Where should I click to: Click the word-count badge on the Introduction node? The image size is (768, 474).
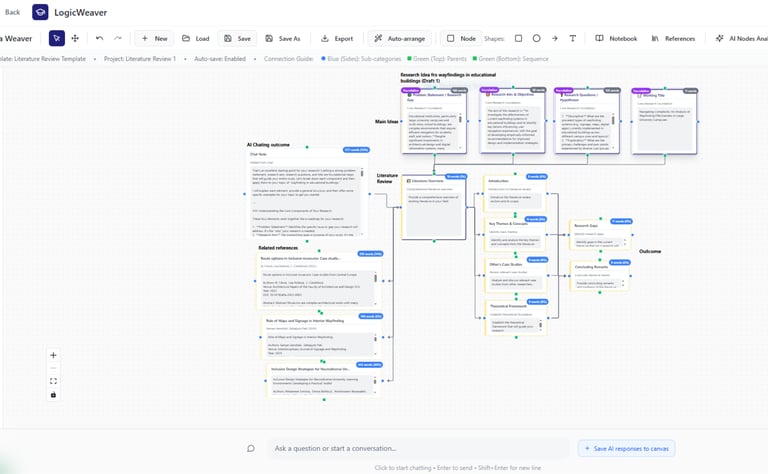(x=536, y=176)
